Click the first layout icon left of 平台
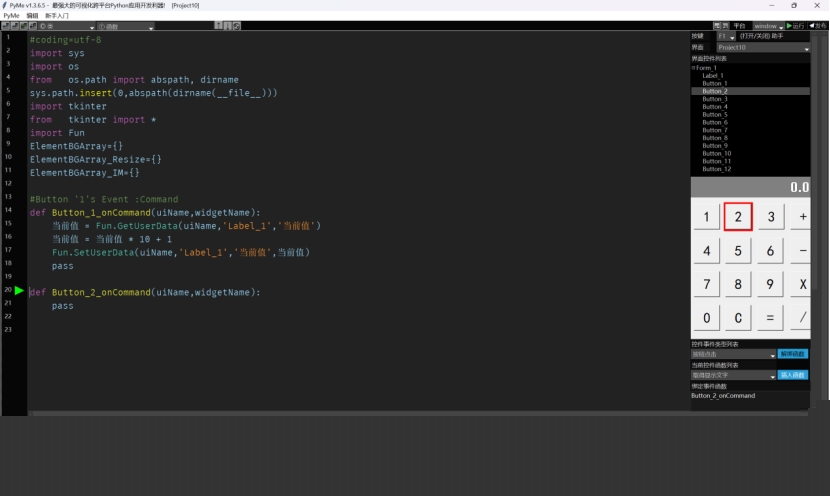830x496 pixels. [x=717, y=26]
